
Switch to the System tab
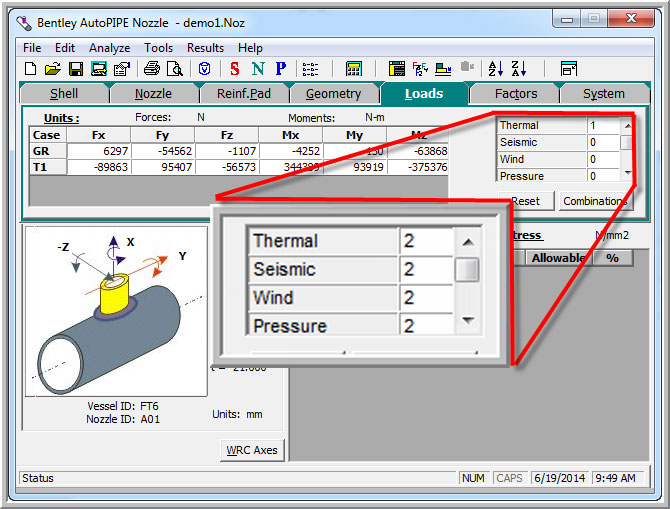604,94
